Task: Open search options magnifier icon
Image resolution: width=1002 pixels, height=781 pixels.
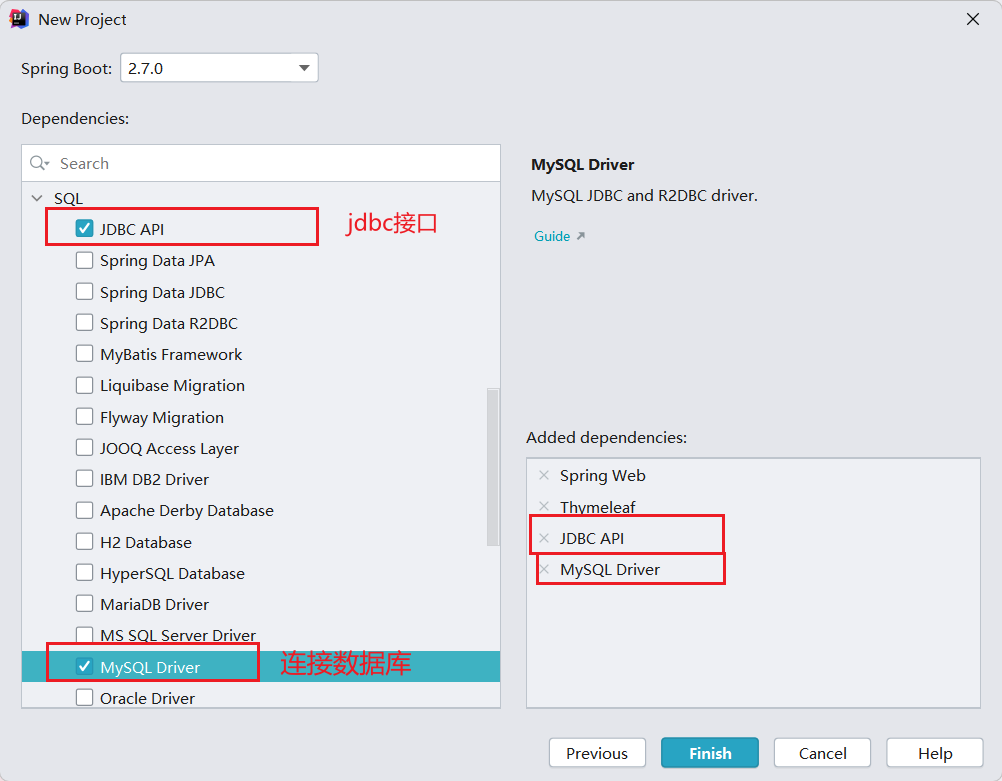Action: click(x=39, y=163)
